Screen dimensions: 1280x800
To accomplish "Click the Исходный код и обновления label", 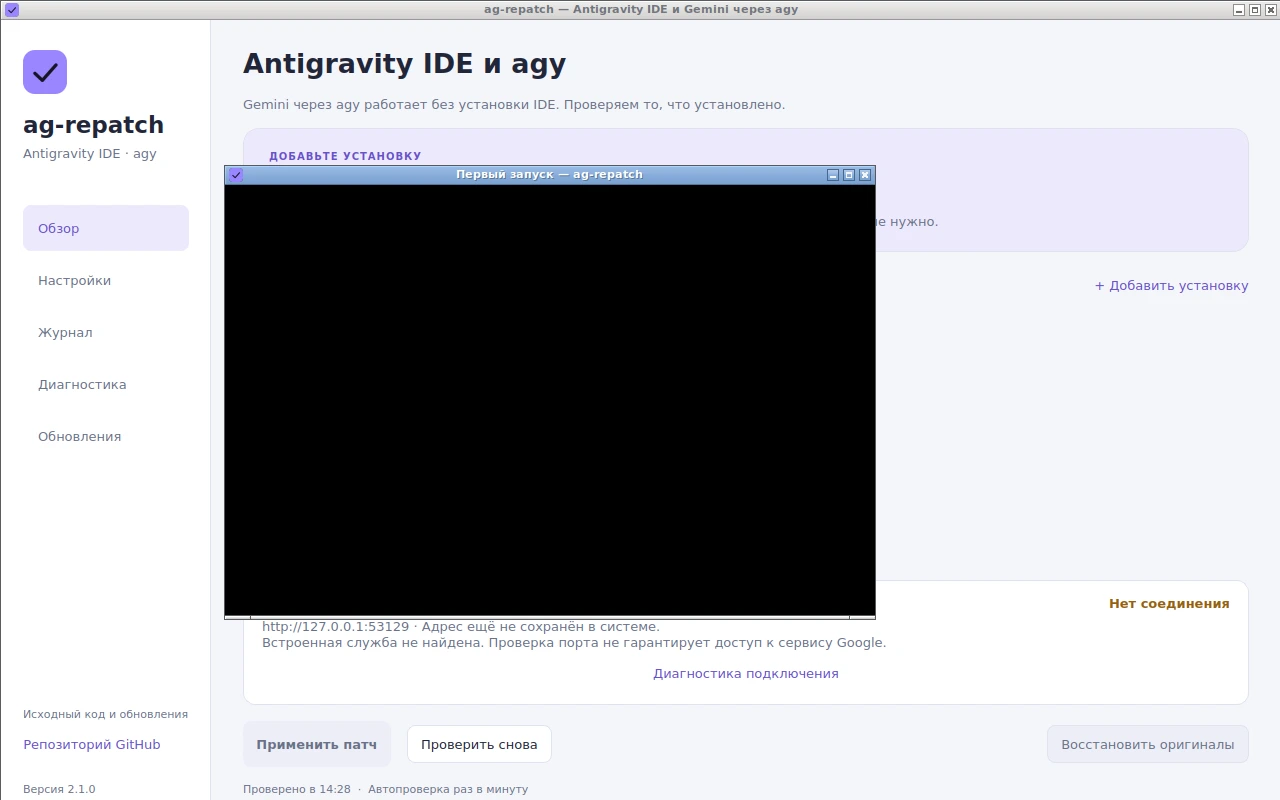I will (x=105, y=714).
